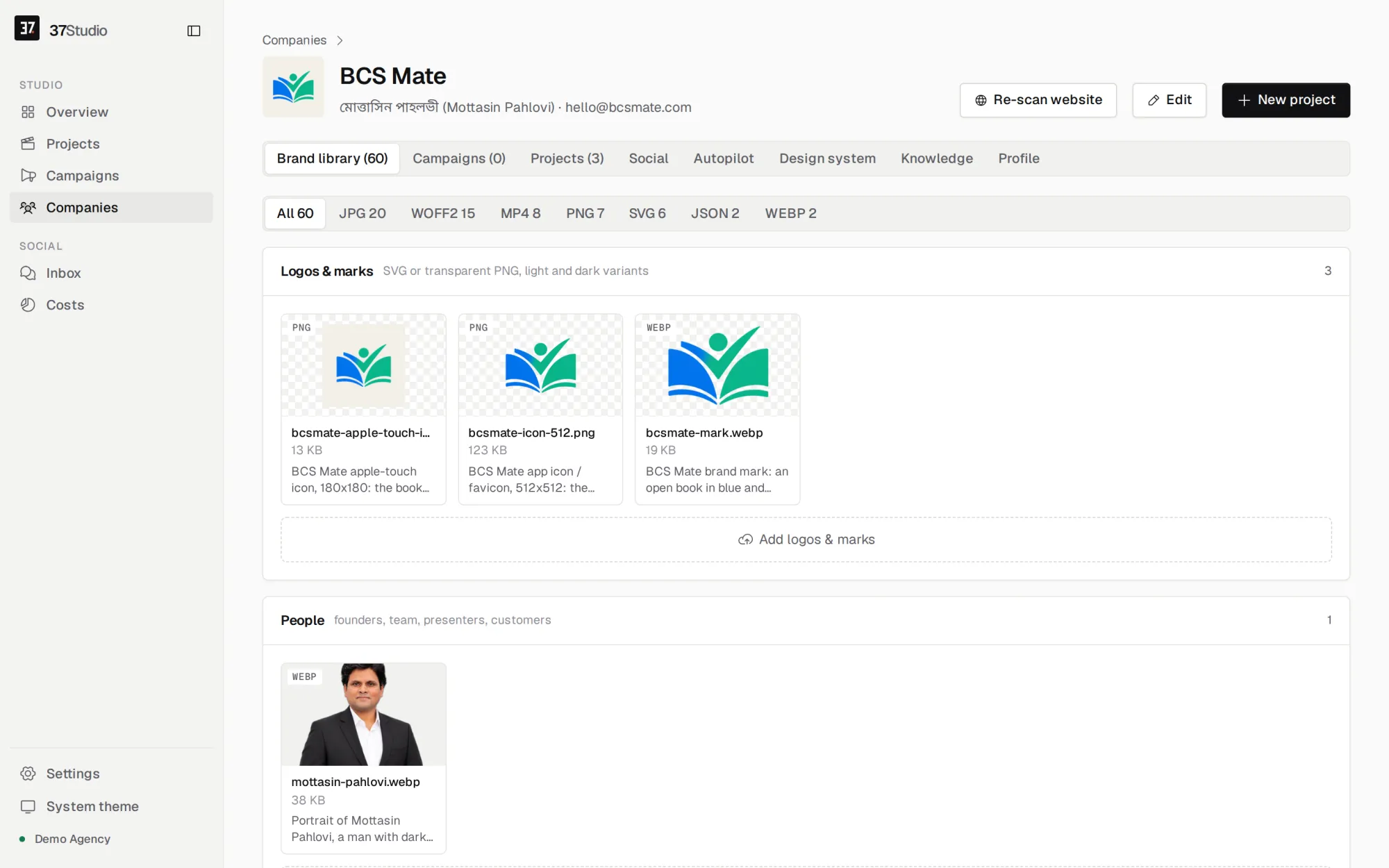The height and width of the screenshot is (868, 1389).
Task: Open the Social tab
Action: click(x=649, y=158)
